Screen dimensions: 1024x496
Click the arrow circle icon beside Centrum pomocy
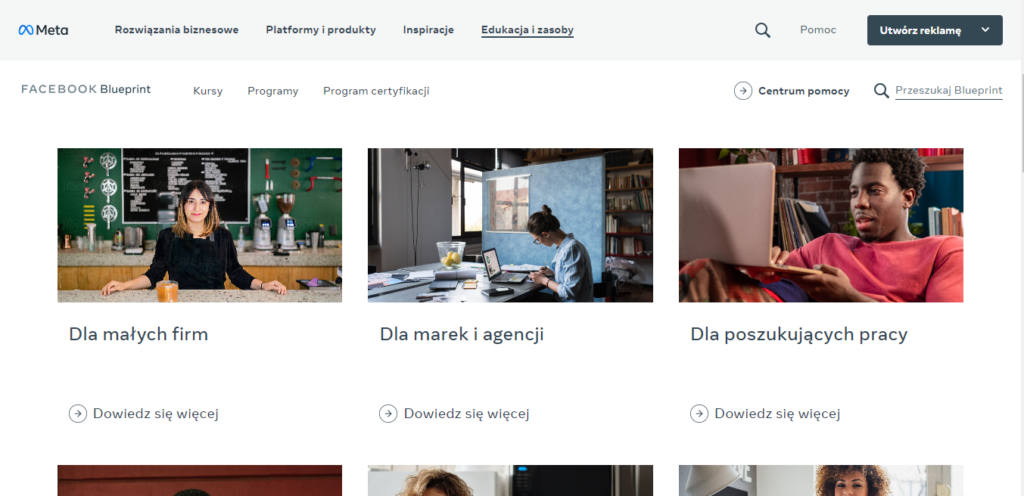click(743, 91)
